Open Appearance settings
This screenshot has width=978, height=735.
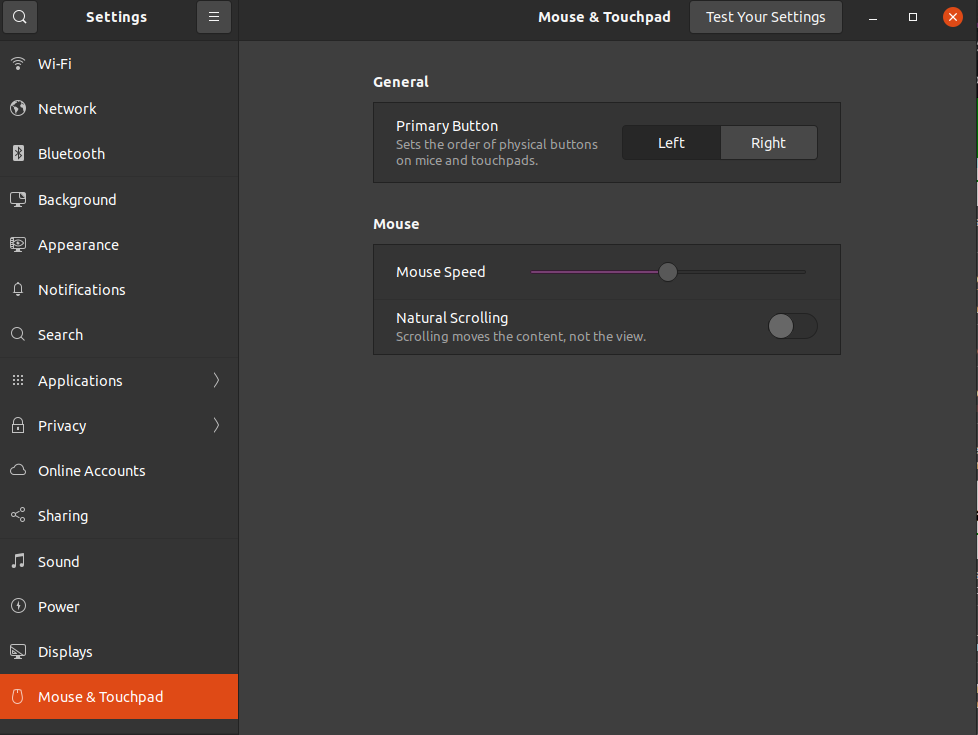[x=119, y=245]
